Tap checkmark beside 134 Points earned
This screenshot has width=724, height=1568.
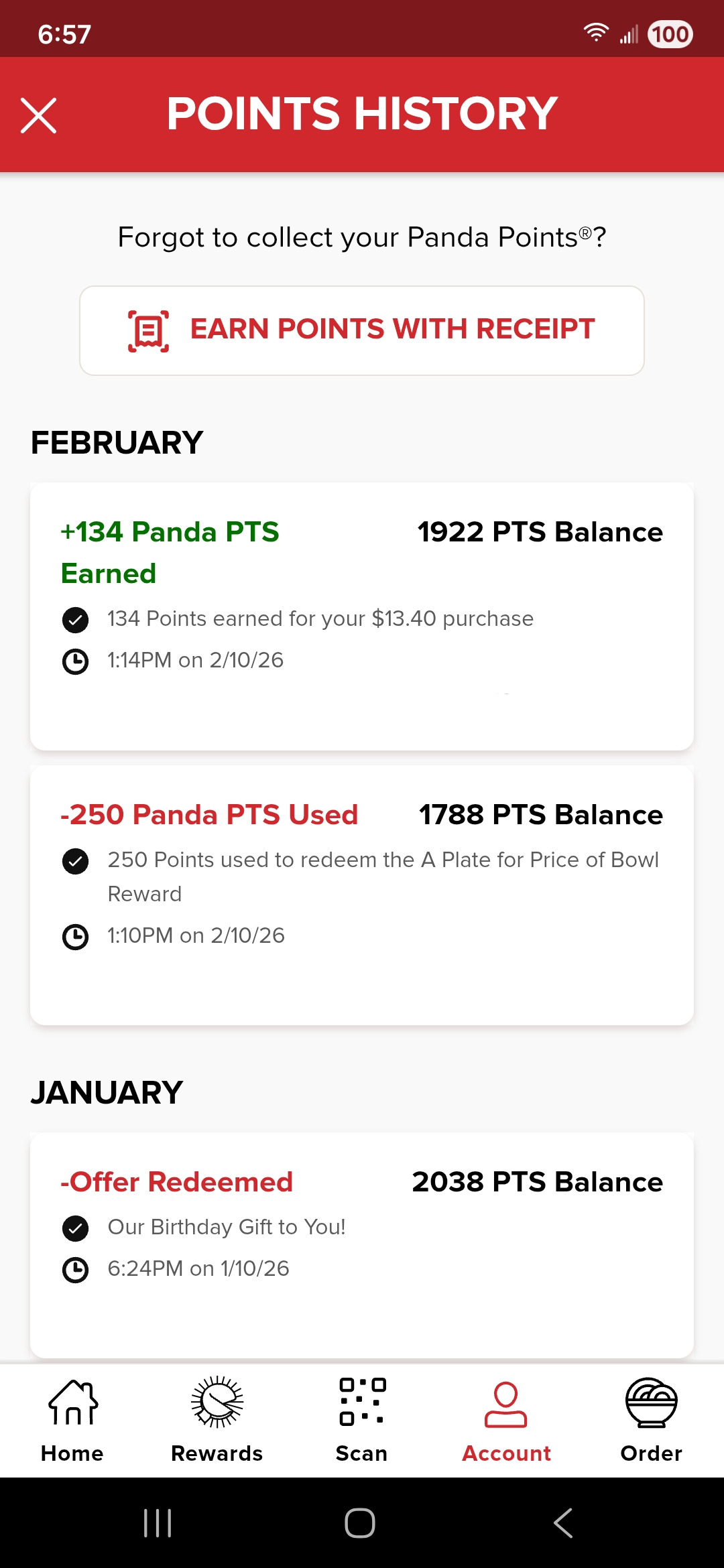[75, 620]
